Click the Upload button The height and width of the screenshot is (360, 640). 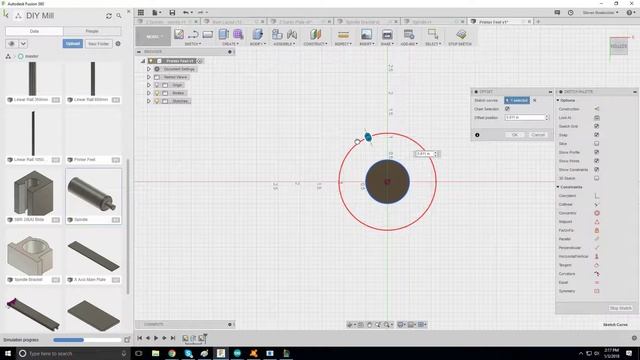(73, 44)
